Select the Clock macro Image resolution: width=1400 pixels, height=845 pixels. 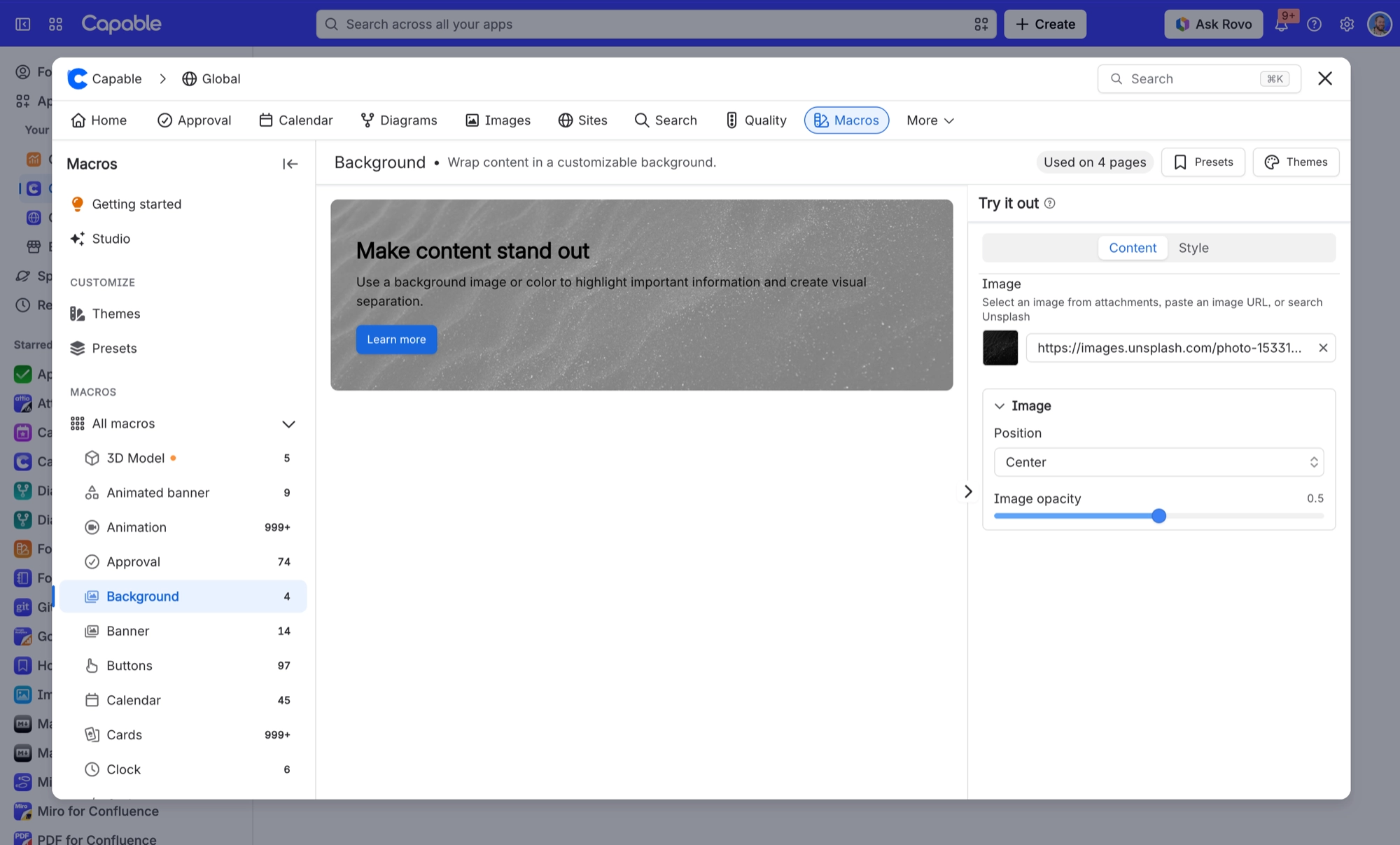(x=183, y=769)
